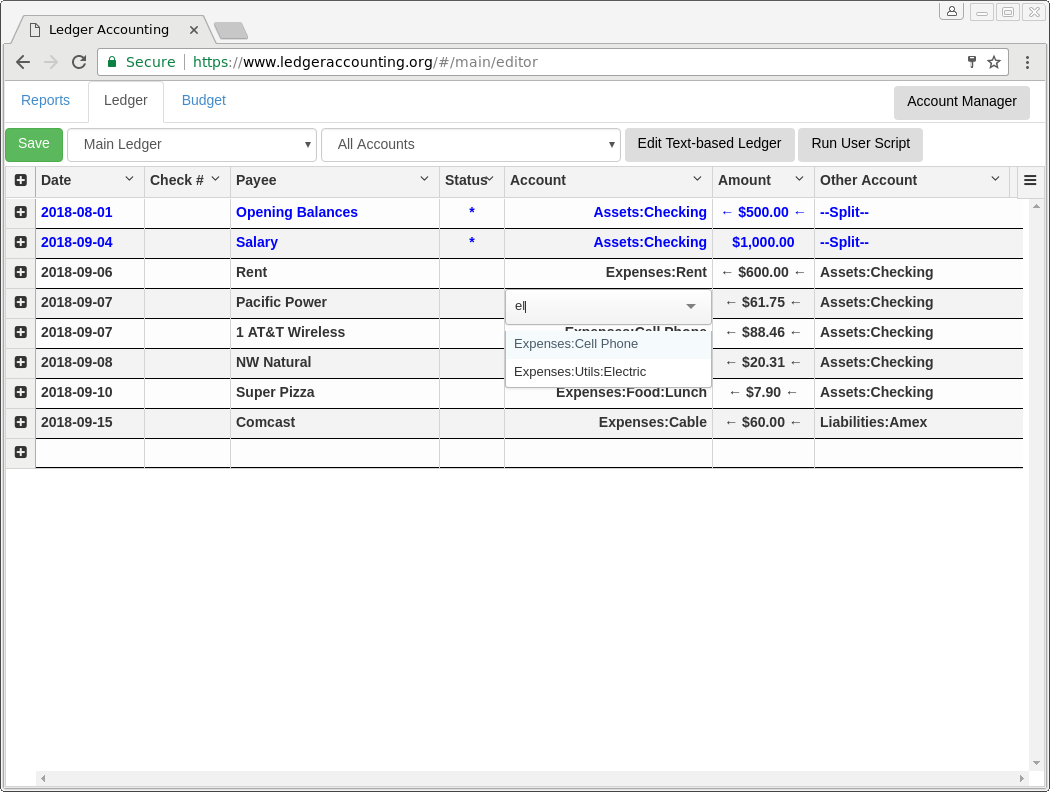Reload the page using the refresh icon
Screen dimensions: 1050x792
[x=79, y=62]
